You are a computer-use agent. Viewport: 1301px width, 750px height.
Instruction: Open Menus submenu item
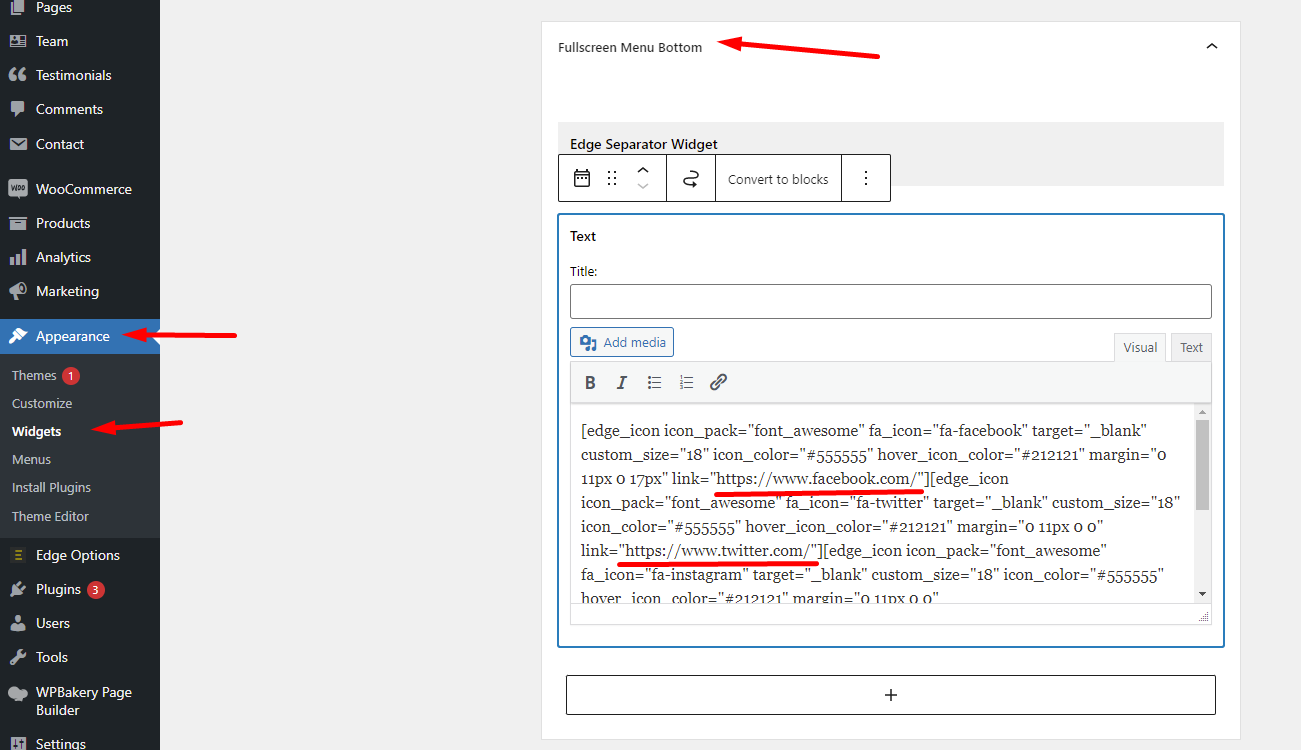coord(31,460)
